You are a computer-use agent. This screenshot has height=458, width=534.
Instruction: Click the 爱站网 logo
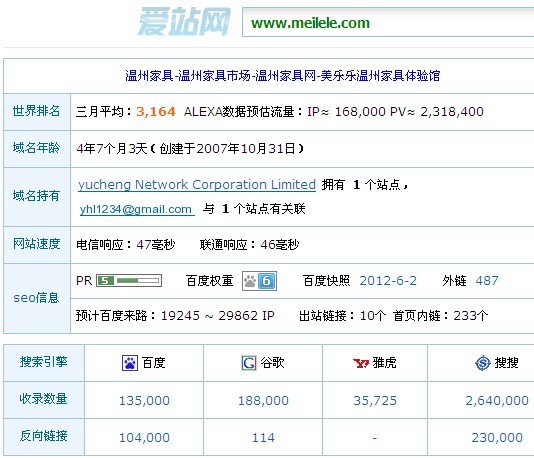[184, 21]
